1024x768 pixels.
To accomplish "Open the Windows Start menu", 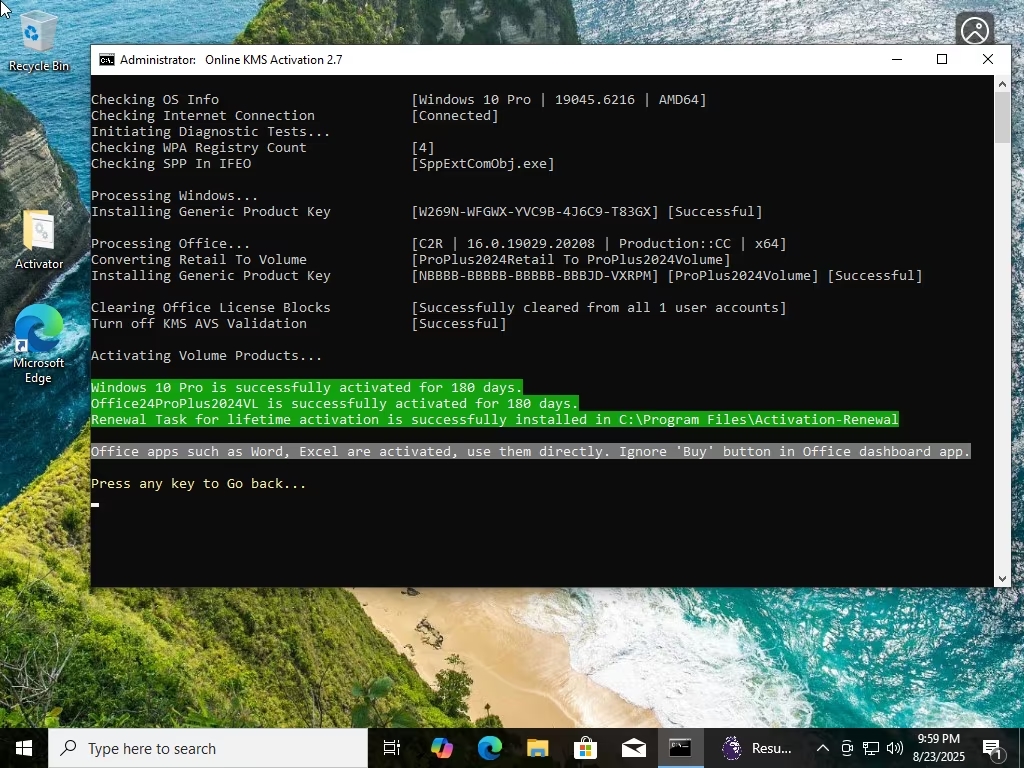I will [x=24, y=748].
